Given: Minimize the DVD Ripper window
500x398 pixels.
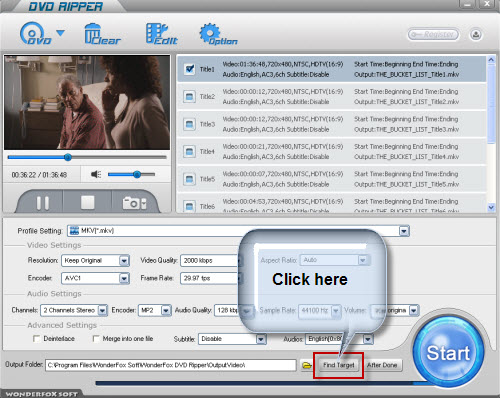Looking at the screenshot, I should [467, 4].
